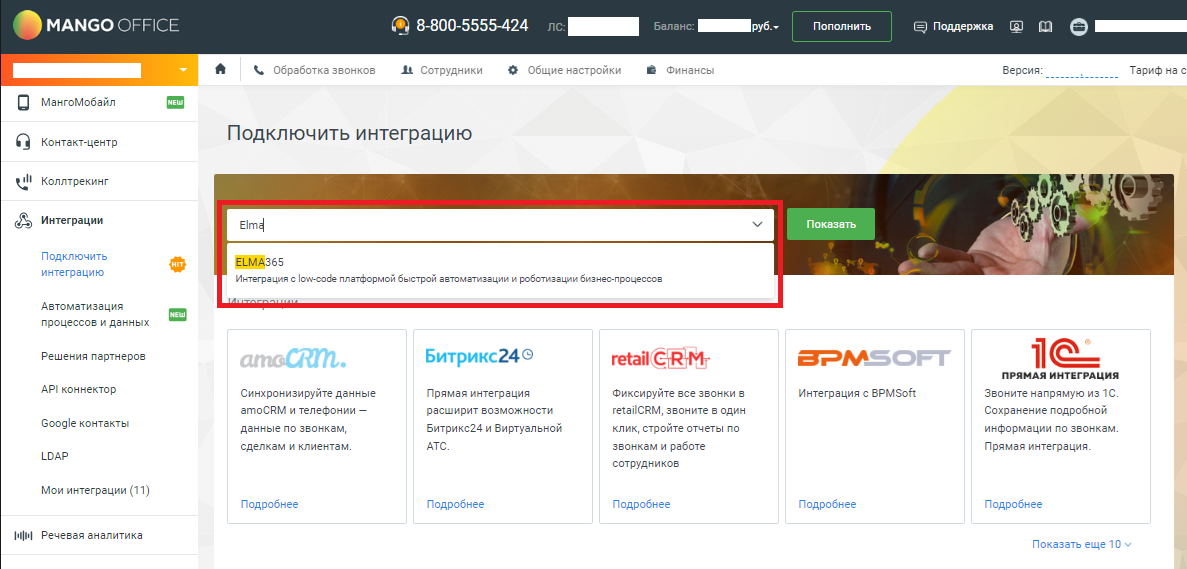The width and height of the screenshot is (1187, 569).
Task: Expand Показать еще 10 integrations
Action: click(x=1082, y=544)
